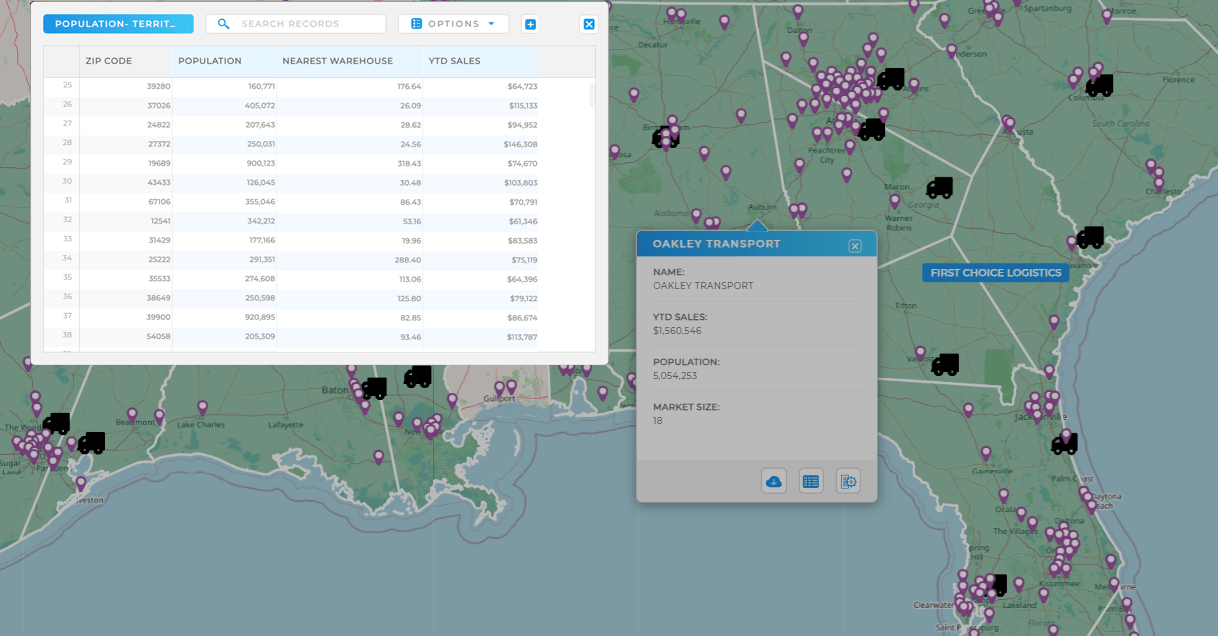Click nearest warehouse cell 288.40
Image resolution: width=1218 pixels, height=636 pixels.
tap(410, 259)
